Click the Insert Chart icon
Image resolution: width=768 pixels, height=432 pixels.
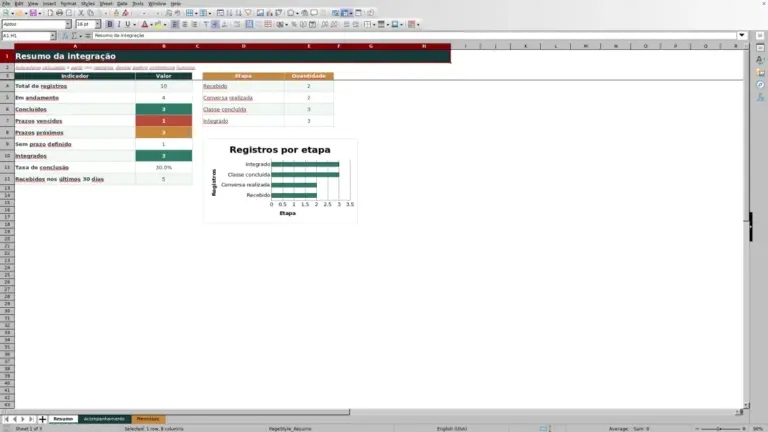(x=269, y=13)
